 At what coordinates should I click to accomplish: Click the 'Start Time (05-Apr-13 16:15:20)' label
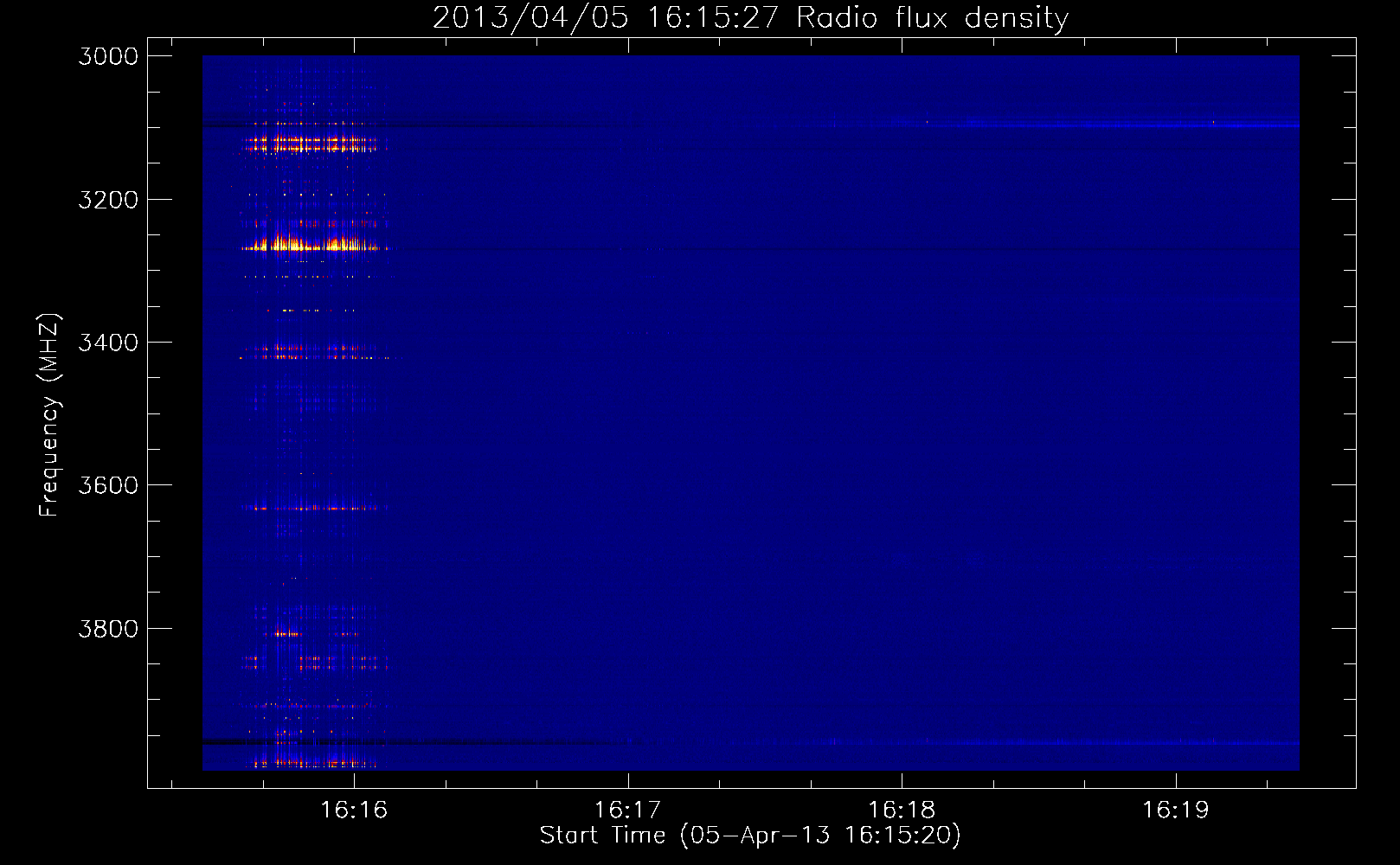(x=750, y=836)
